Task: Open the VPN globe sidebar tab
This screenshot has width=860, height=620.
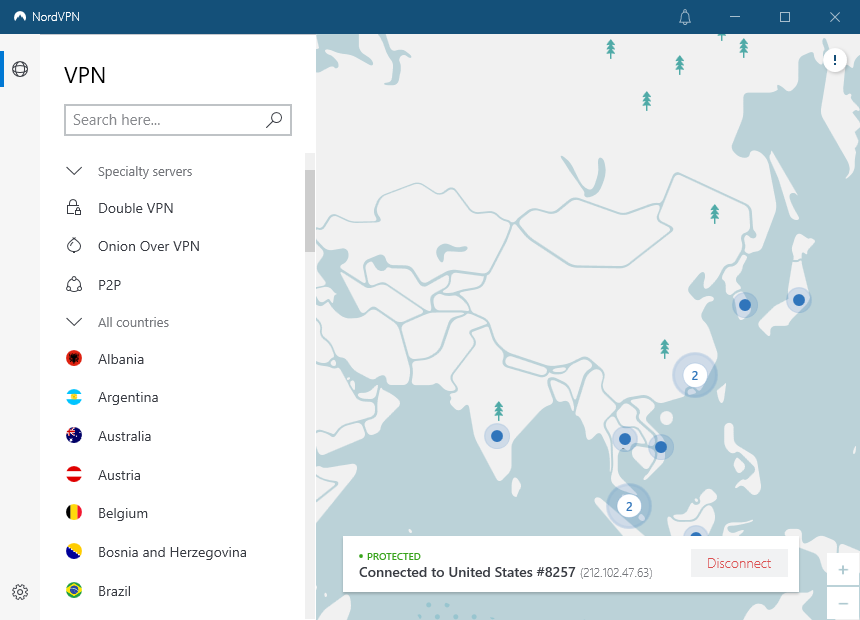Action: [x=20, y=69]
